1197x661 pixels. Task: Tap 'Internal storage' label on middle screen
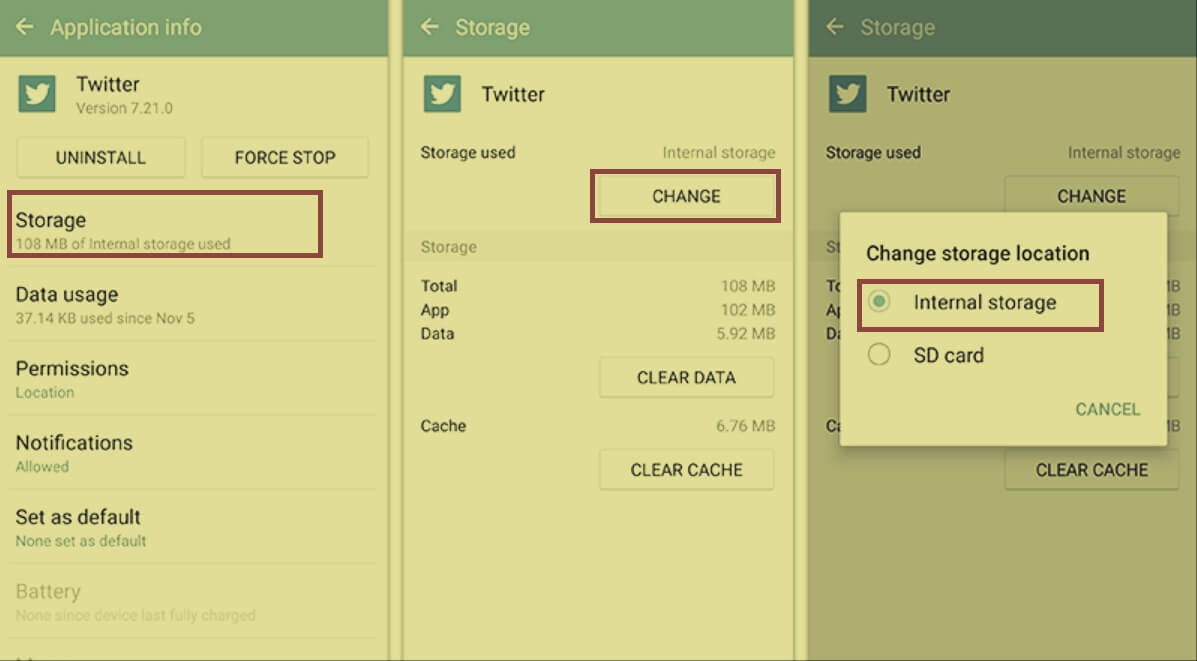tap(718, 153)
